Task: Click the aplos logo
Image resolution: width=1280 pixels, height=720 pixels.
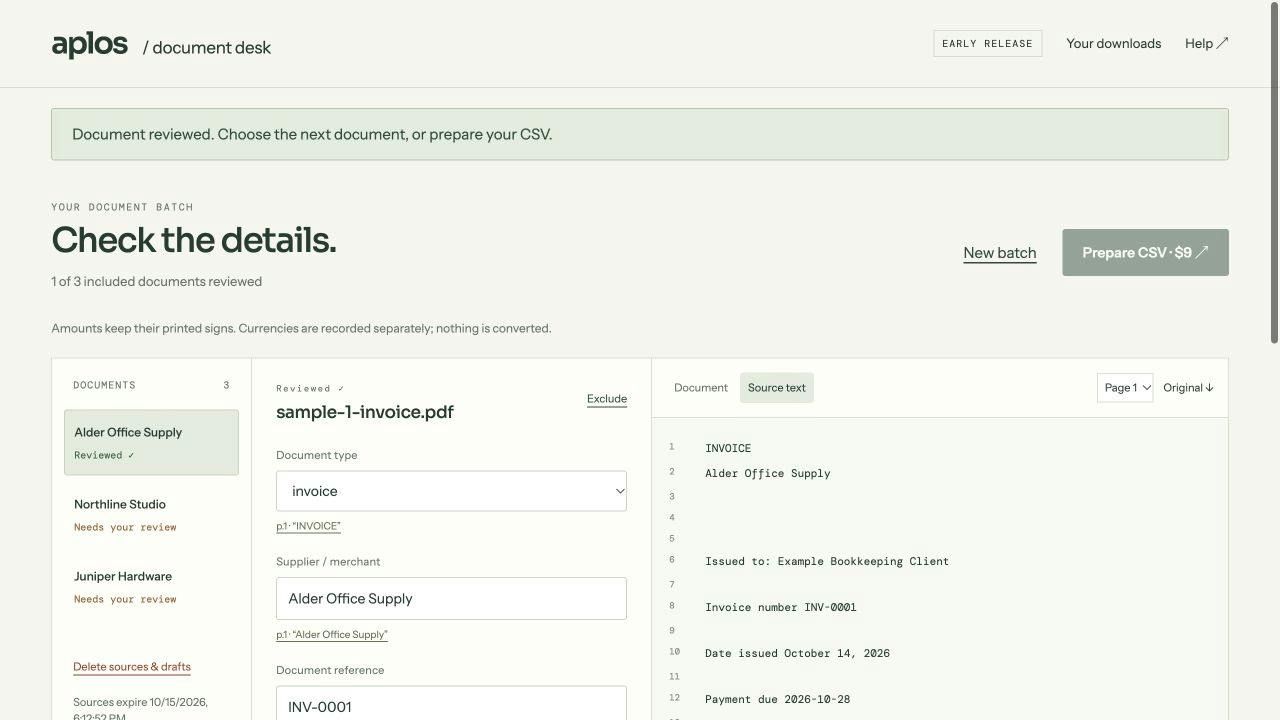Action: tap(90, 44)
